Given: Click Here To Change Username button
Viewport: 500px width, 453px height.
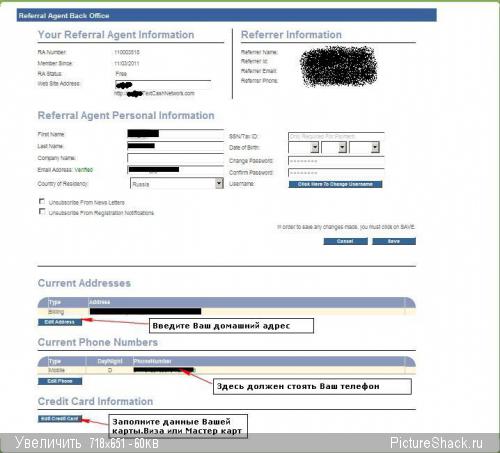Looking at the screenshot, I should (x=335, y=184).
